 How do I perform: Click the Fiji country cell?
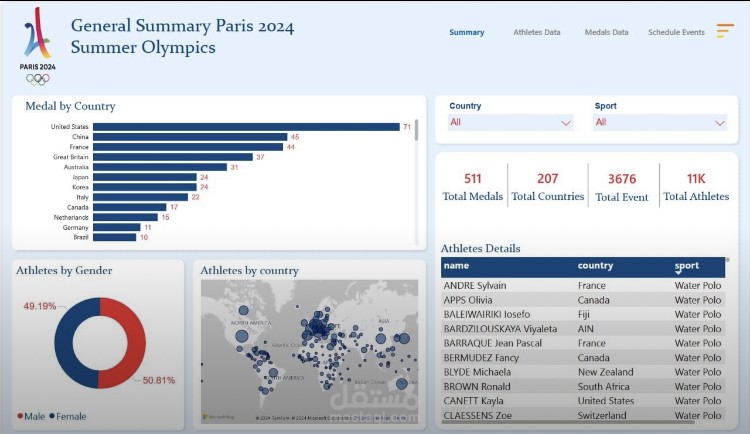click(584, 314)
